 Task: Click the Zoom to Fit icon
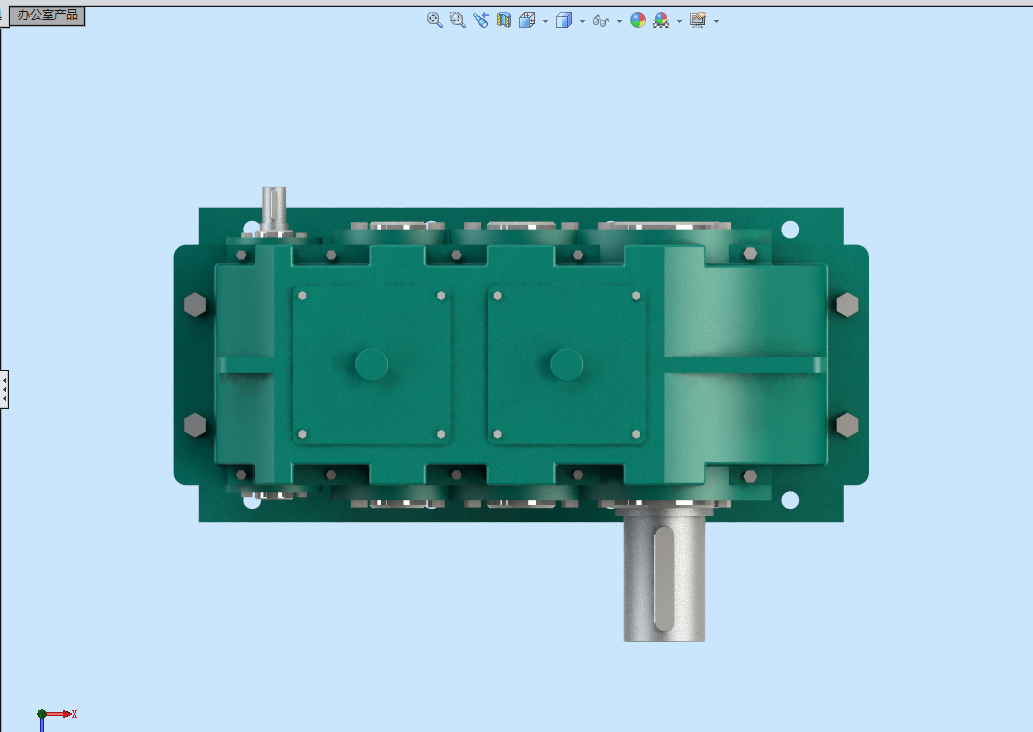434,20
